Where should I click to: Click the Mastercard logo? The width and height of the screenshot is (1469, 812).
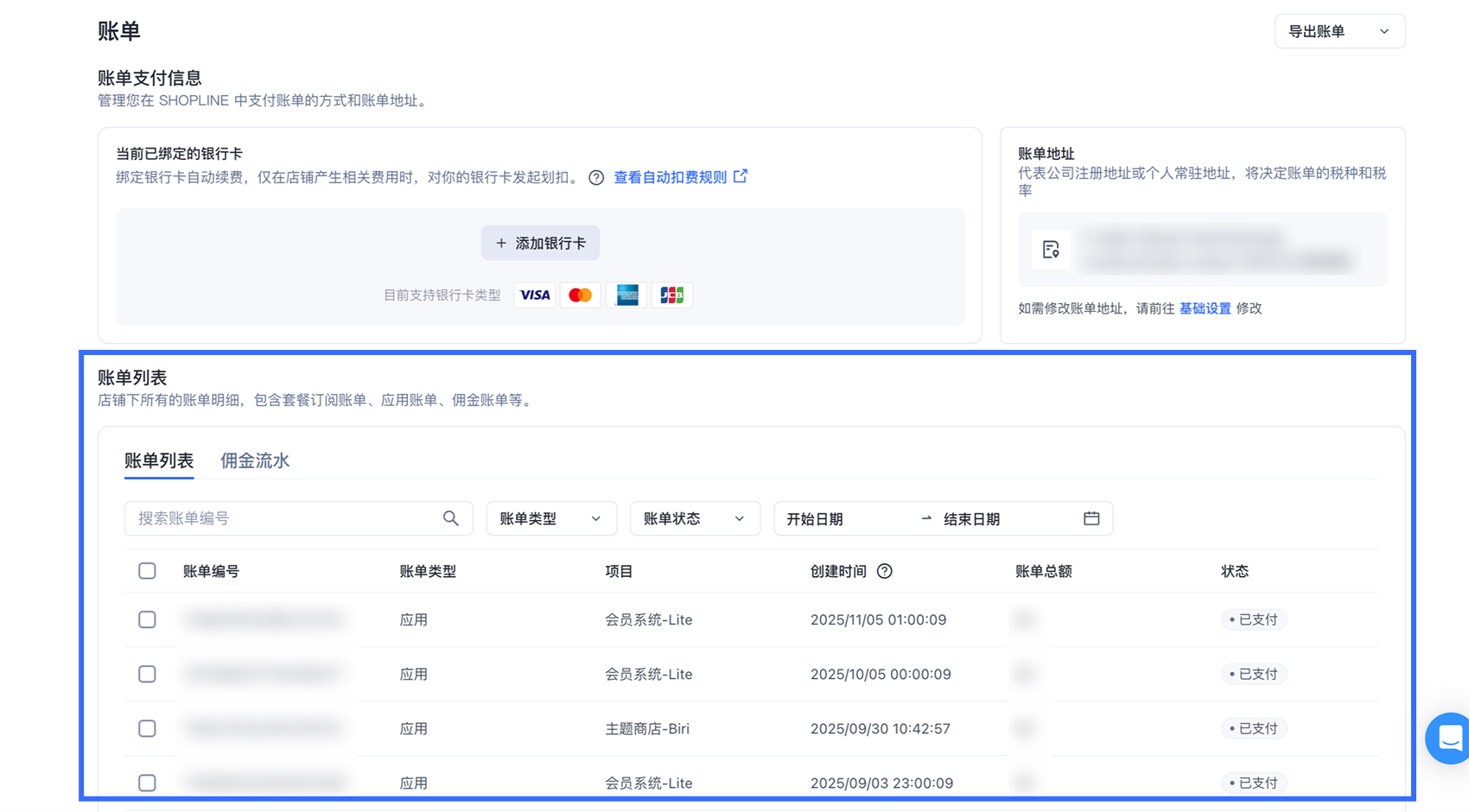[581, 295]
